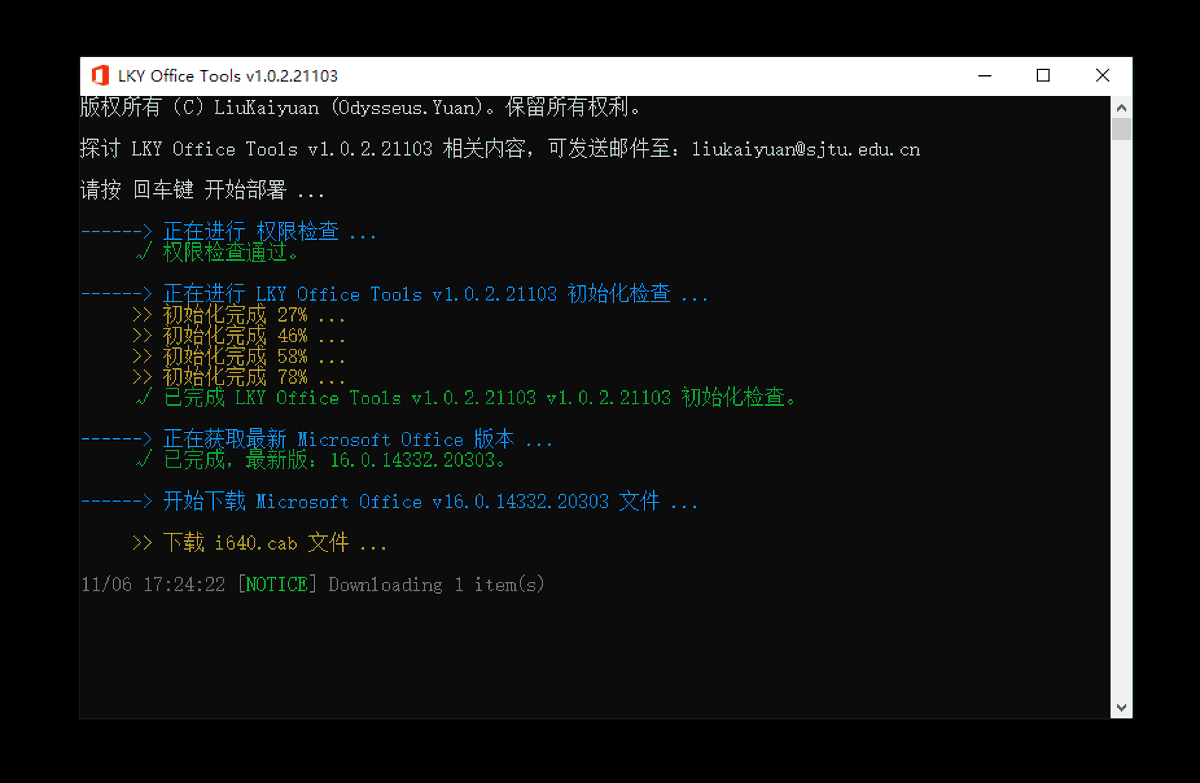
Task: Close the LKY Office Tools window
Action: (1102, 76)
